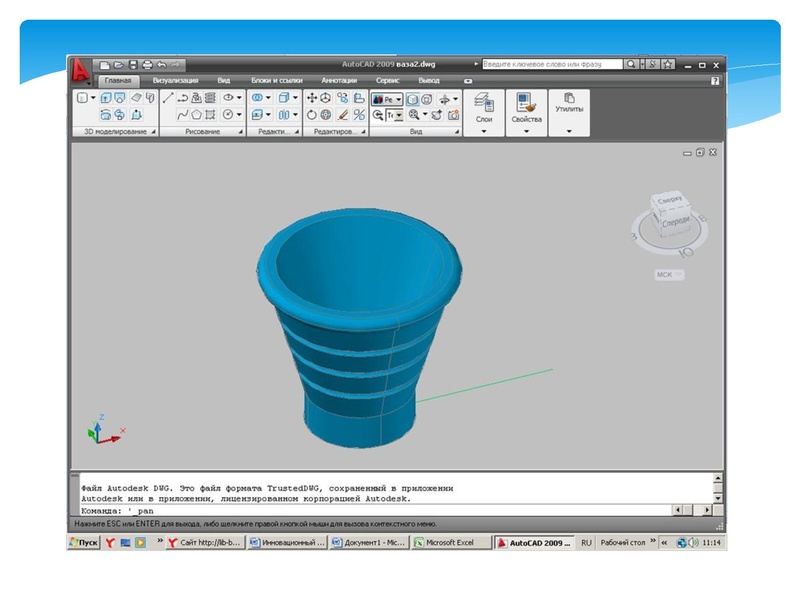Click the Undo arrow in quick access toolbar
Screen dimensions: 800x600
(x=162, y=64)
